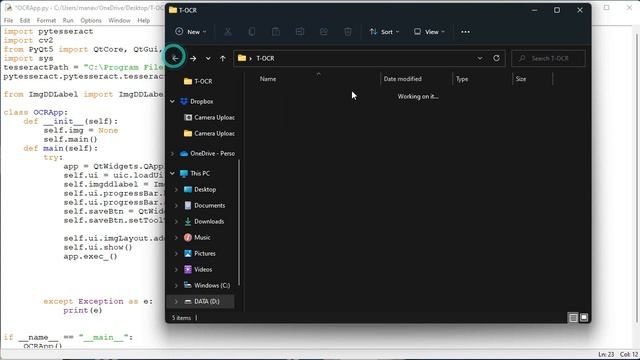Switch to details view layout icon
The image size is (640, 360).
click(573, 318)
